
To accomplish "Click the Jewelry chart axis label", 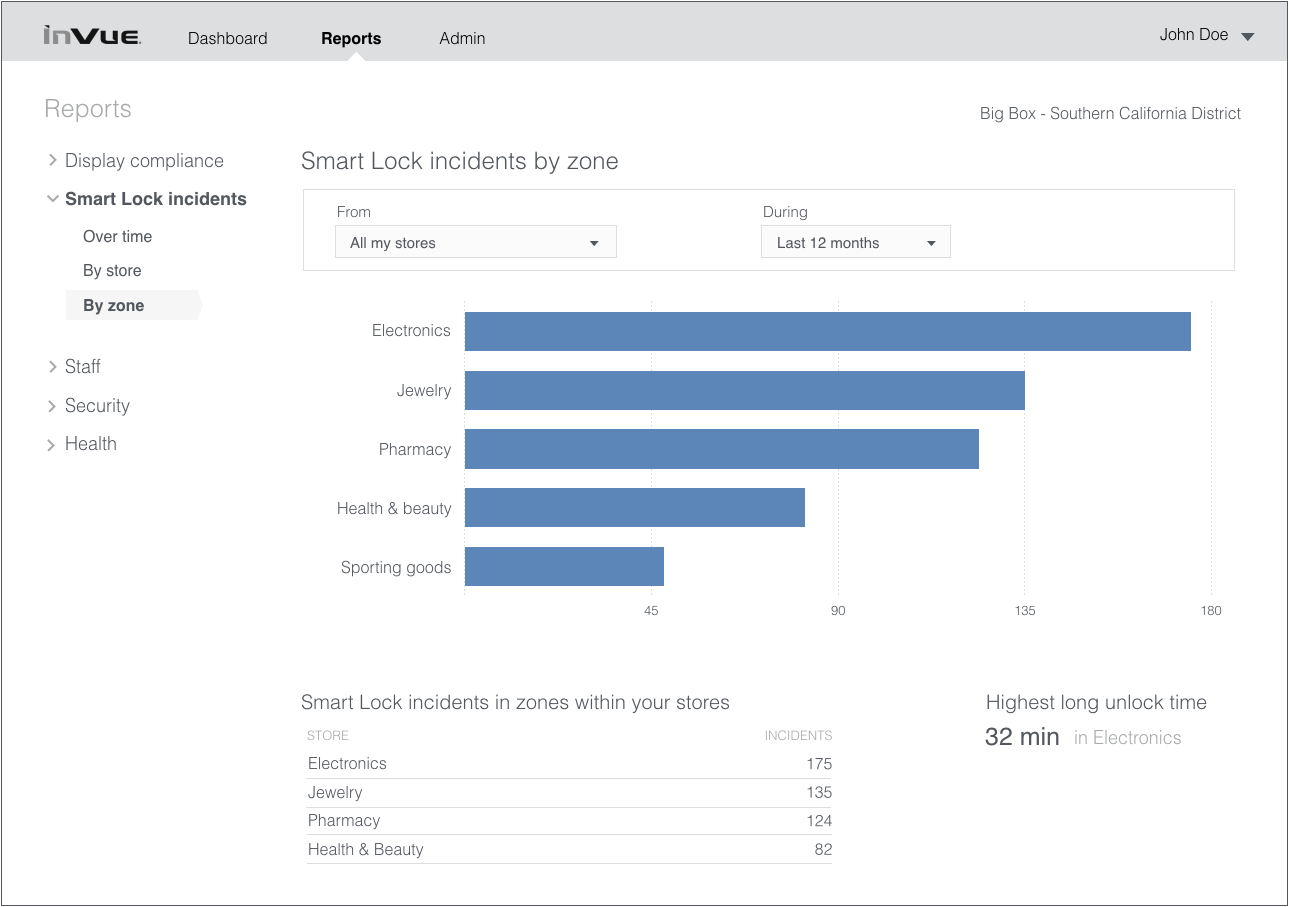I will (x=424, y=391).
